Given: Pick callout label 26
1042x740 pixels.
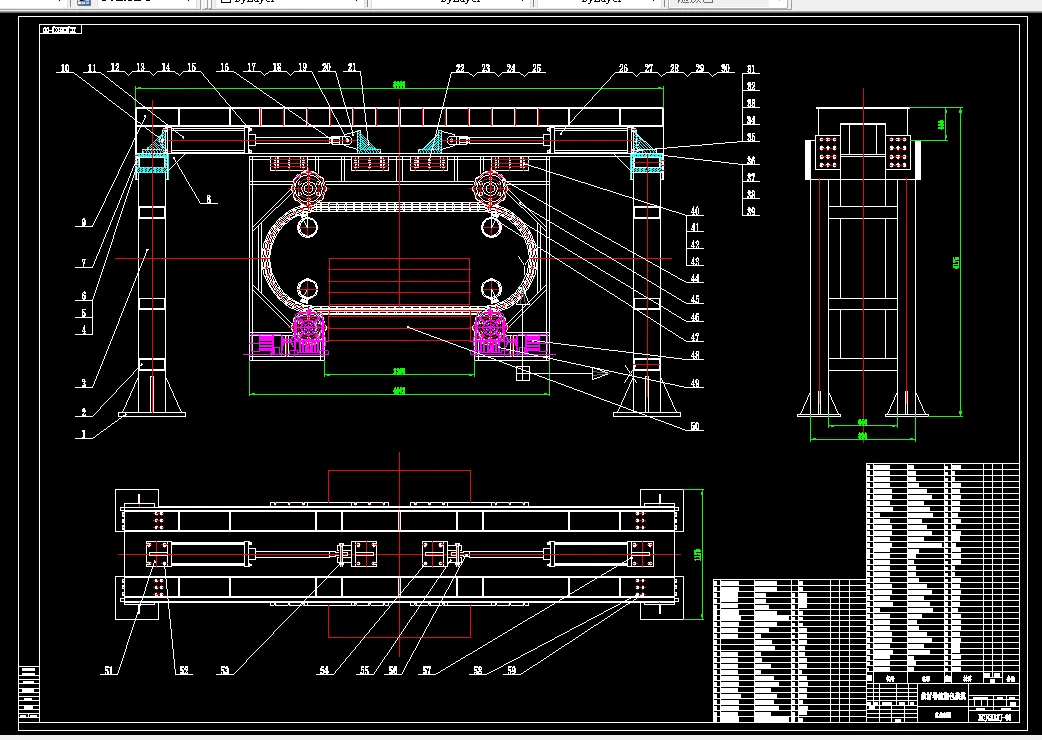Looking at the screenshot, I should 623,68.
